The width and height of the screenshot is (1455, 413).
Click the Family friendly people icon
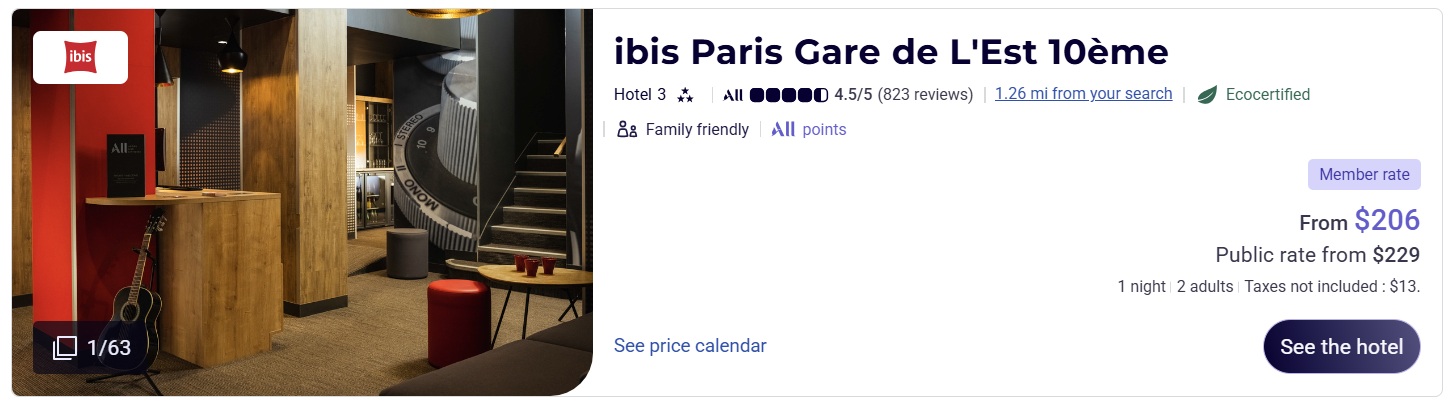pyautogui.click(x=627, y=129)
